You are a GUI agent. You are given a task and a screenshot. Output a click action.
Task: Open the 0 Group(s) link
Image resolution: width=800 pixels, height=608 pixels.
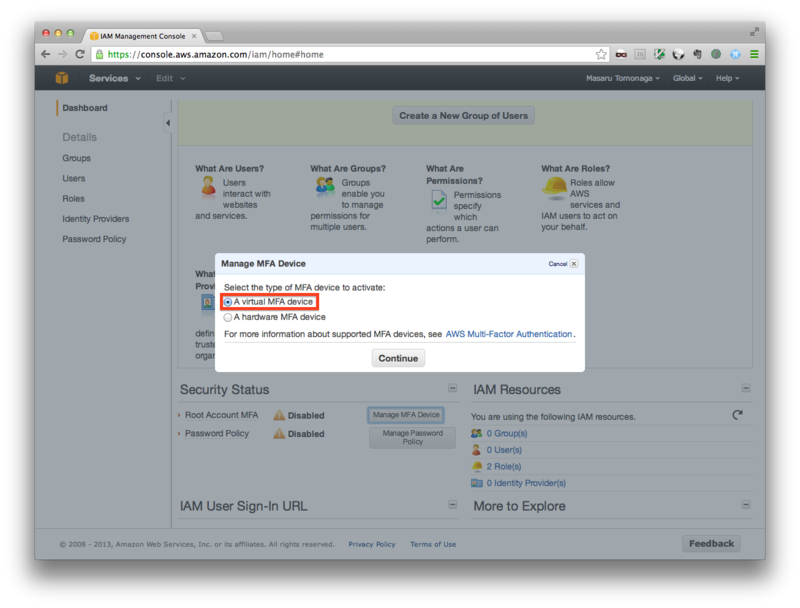[507, 434]
